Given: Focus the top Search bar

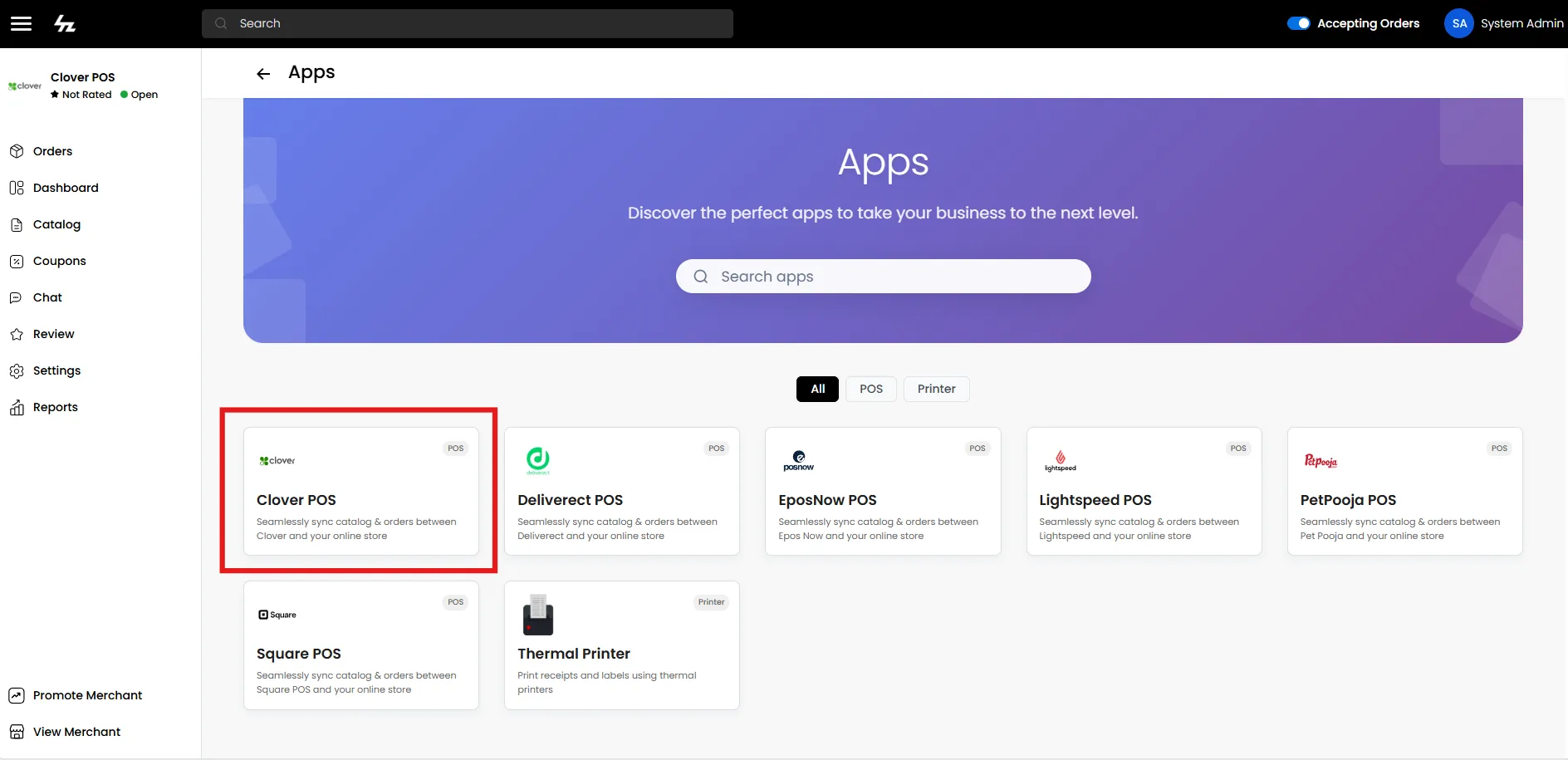Looking at the screenshot, I should (x=468, y=23).
